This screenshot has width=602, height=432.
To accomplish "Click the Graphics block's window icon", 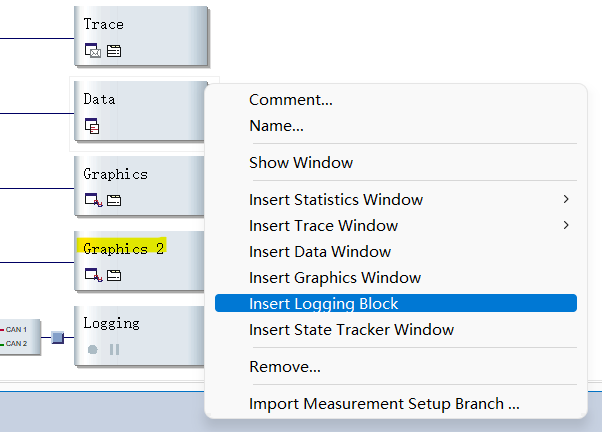I will (93, 201).
